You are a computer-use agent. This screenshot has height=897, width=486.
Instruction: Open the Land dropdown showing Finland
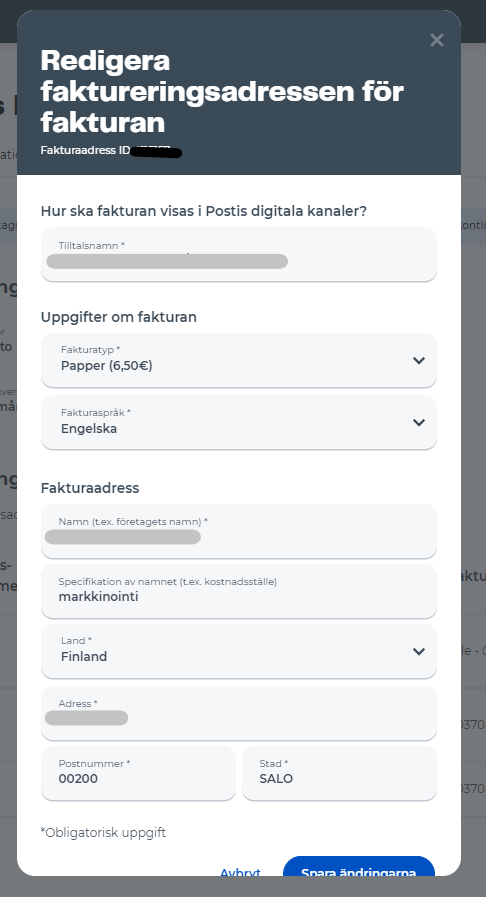click(x=239, y=652)
